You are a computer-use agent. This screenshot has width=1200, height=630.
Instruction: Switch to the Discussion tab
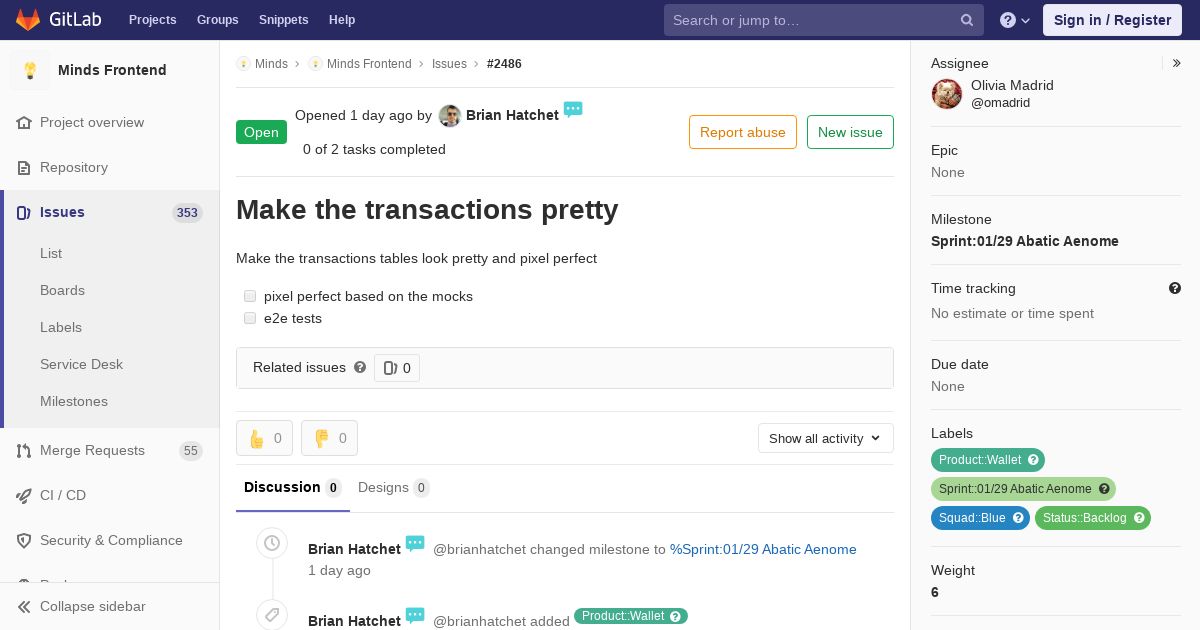pos(292,488)
